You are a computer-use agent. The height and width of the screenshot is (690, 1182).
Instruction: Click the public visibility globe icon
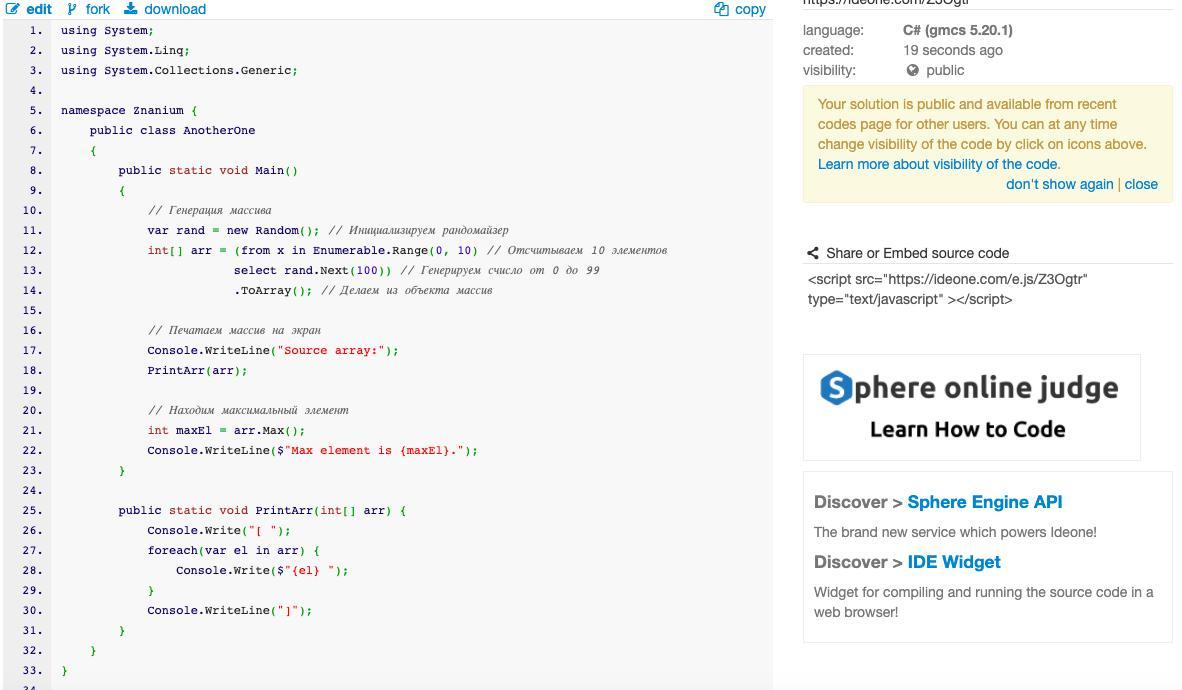(912, 70)
